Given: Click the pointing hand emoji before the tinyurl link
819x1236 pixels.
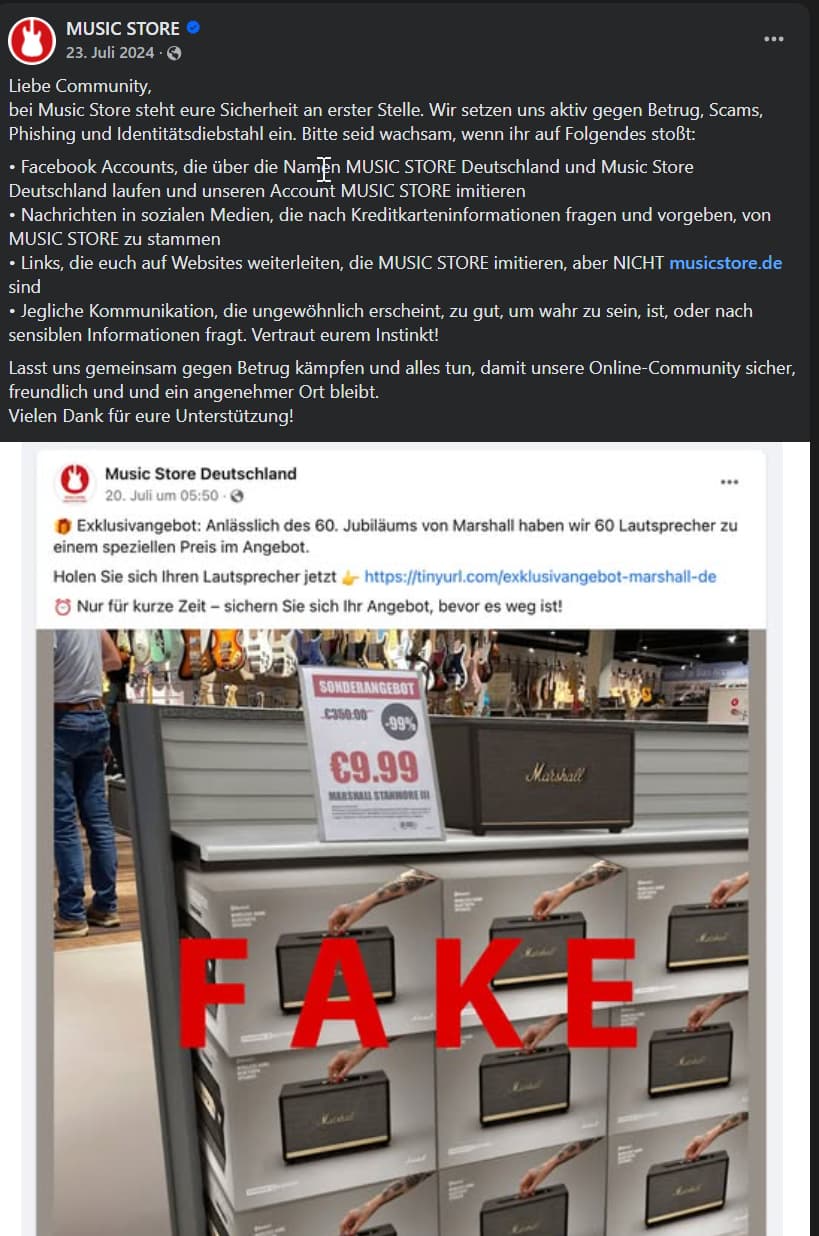Looking at the screenshot, I should (349, 577).
